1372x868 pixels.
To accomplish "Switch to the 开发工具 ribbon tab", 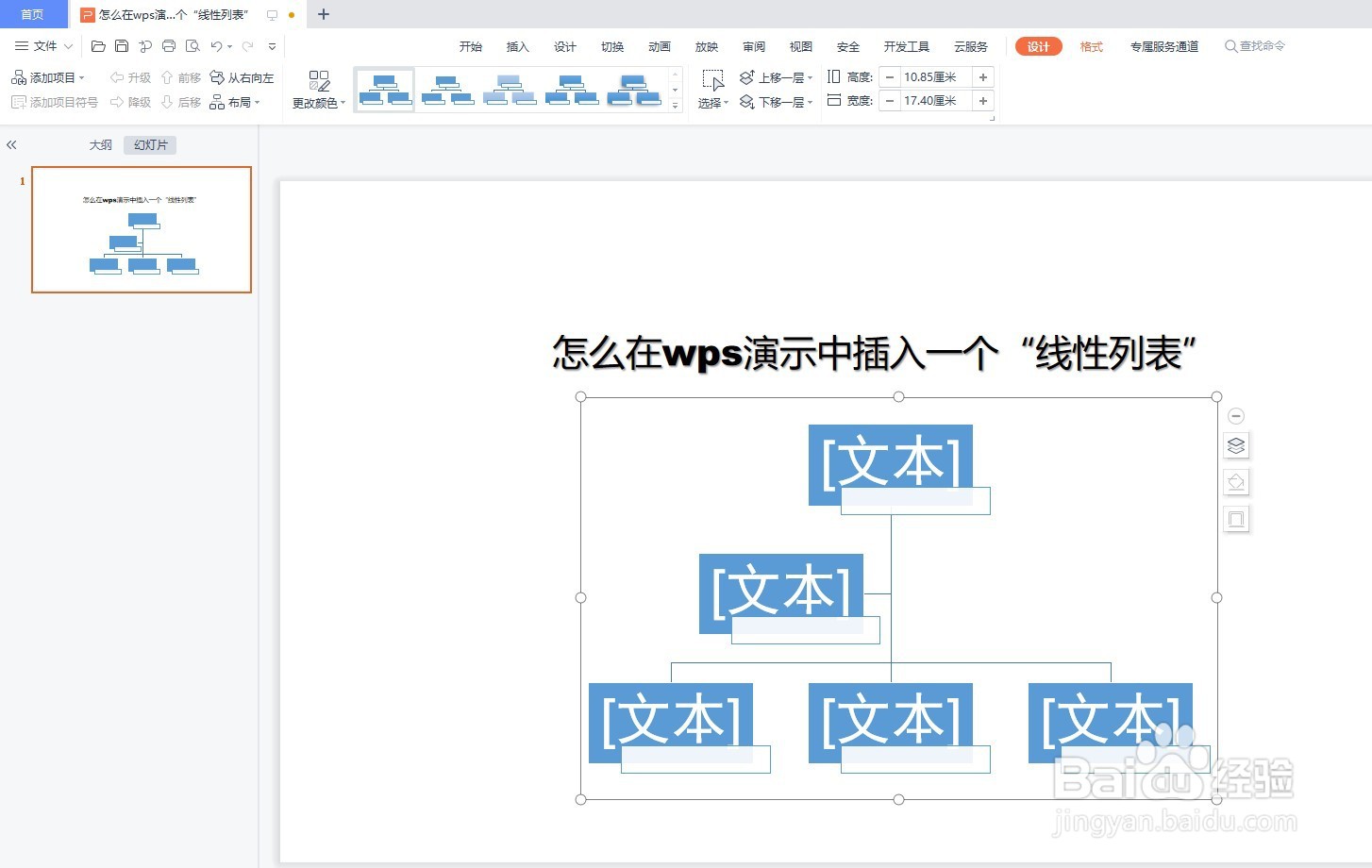I will pos(907,46).
